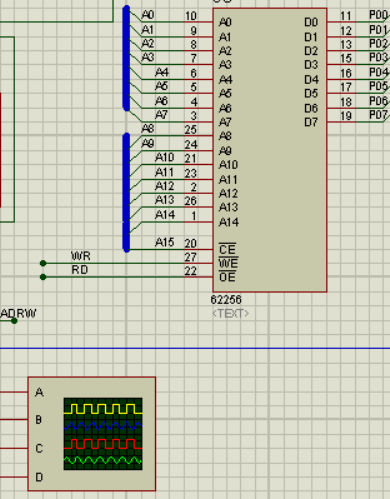
Task: Click the P07 net label
Action: click(x=379, y=115)
